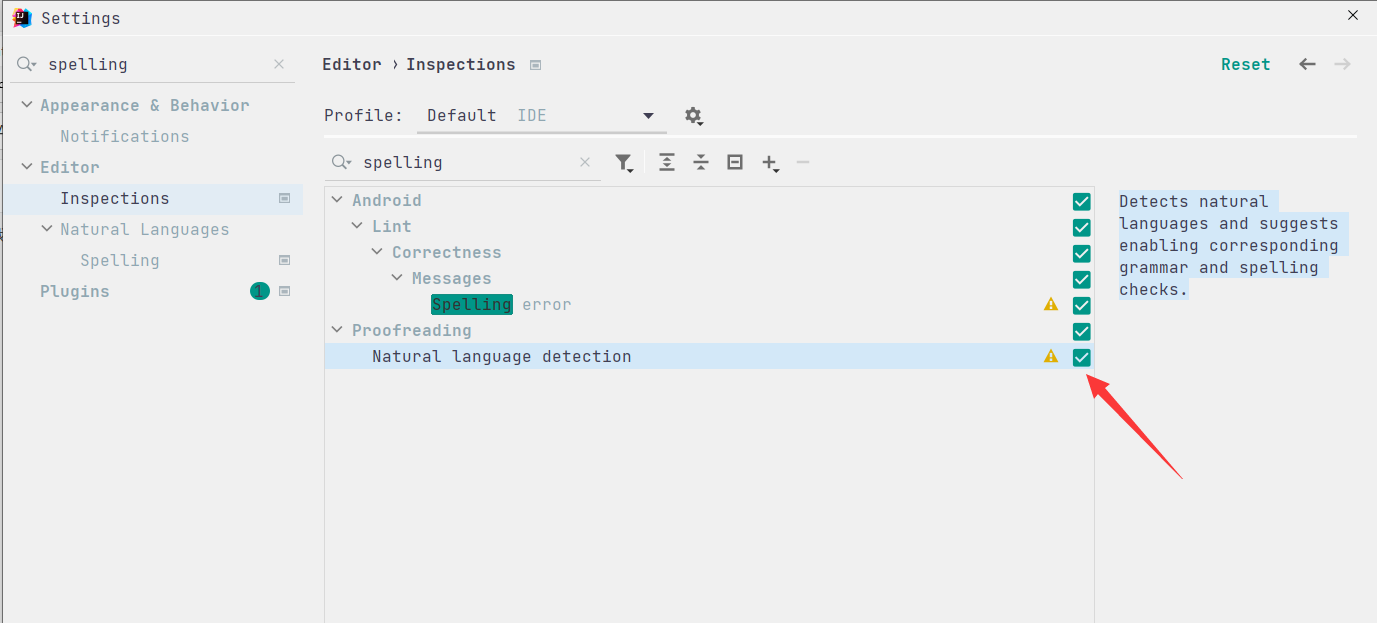The width and height of the screenshot is (1377, 623).
Task: Toggle the Proofreading group checkbox
Action: coord(1081,331)
